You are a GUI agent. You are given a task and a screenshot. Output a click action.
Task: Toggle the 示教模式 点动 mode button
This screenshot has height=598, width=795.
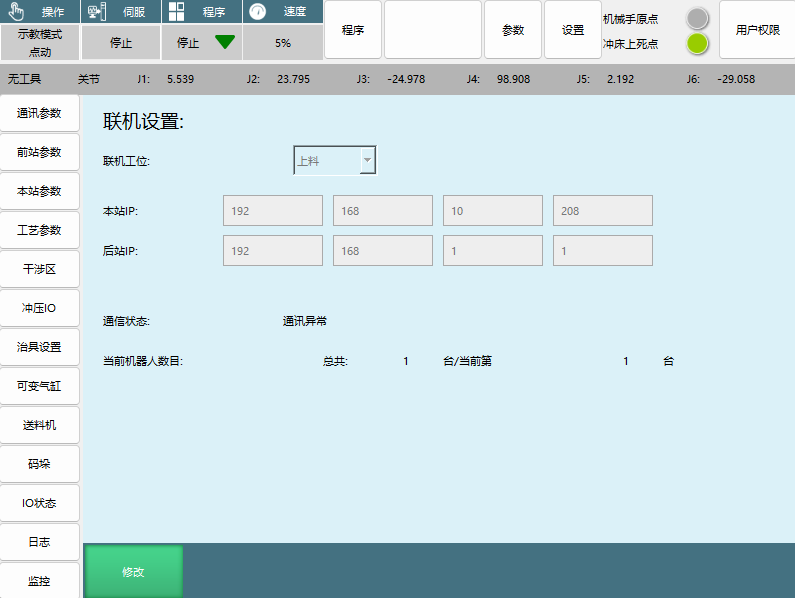[x=40, y=43]
